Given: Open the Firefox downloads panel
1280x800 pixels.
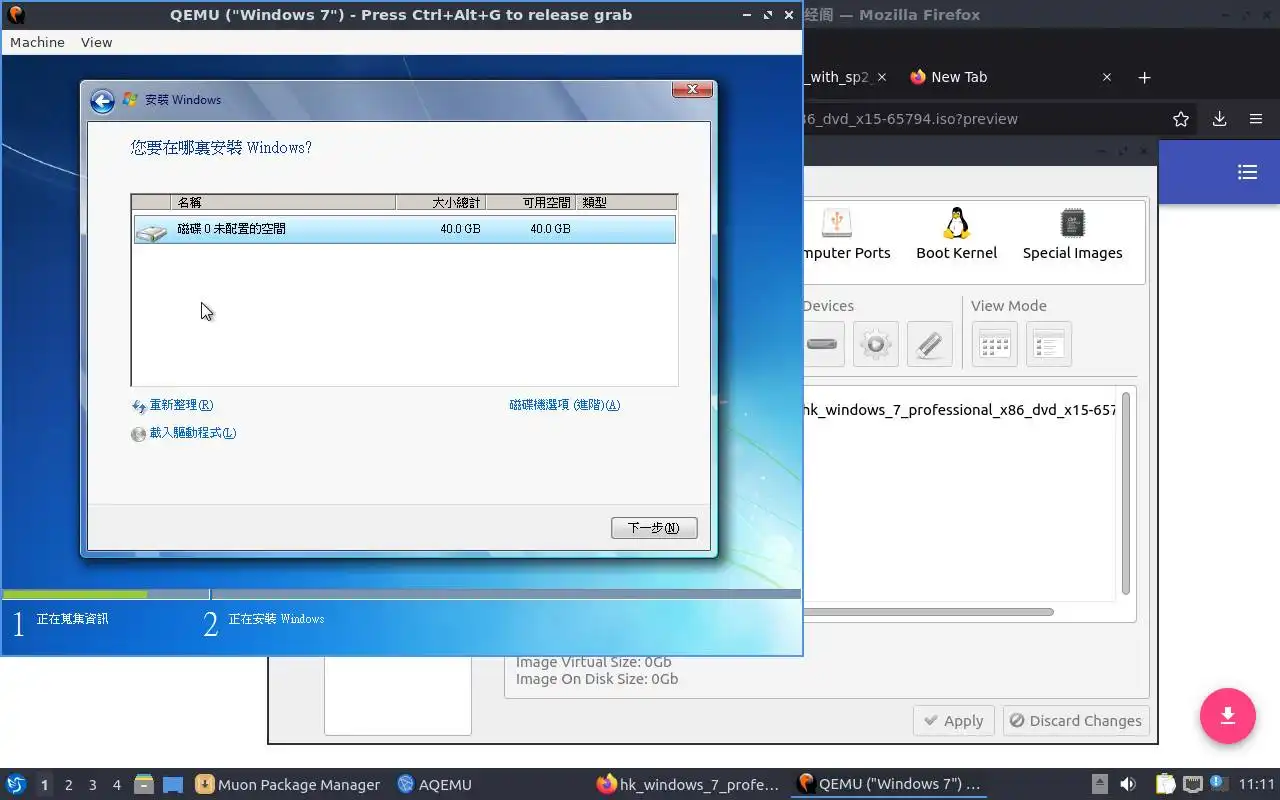Looking at the screenshot, I should pyautogui.click(x=1219, y=119).
